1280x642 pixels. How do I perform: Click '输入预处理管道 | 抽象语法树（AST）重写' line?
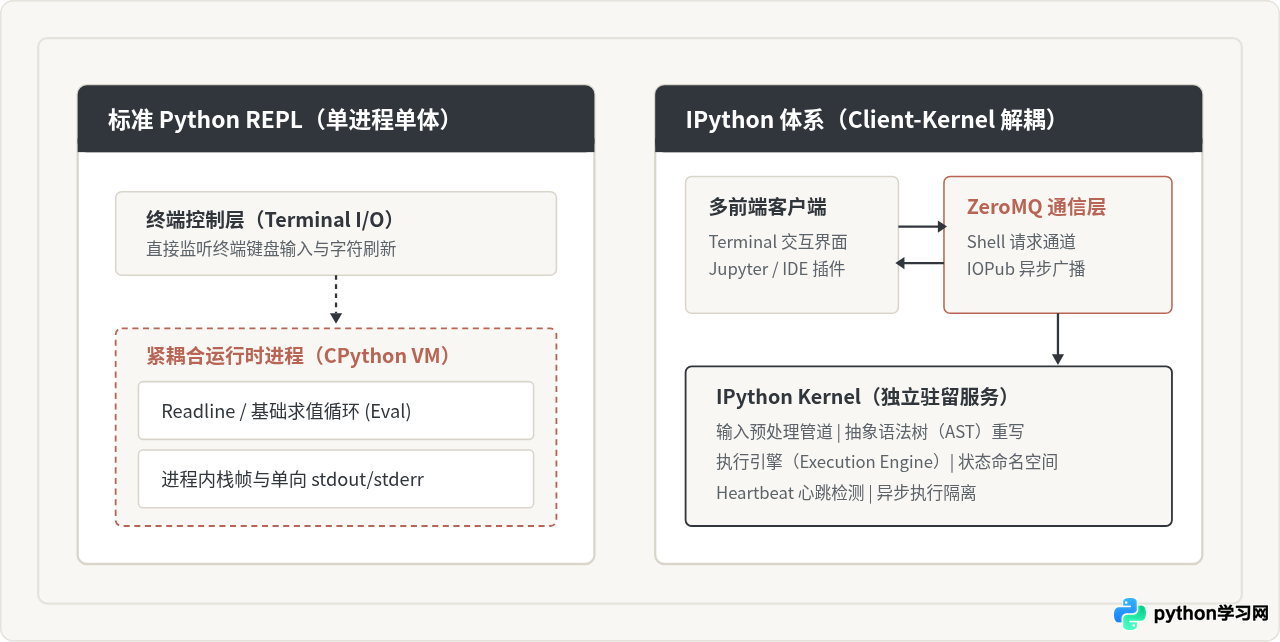(x=870, y=432)
